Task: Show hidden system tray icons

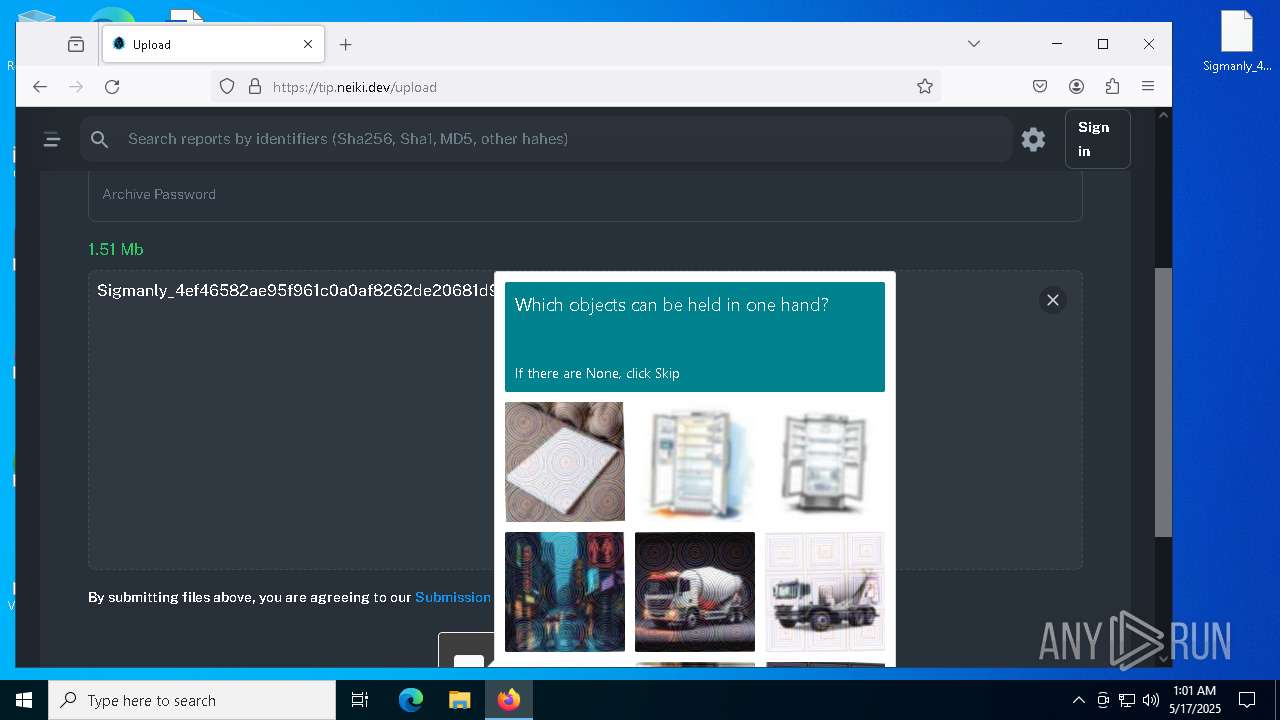Action: (x=1078, y=700)
